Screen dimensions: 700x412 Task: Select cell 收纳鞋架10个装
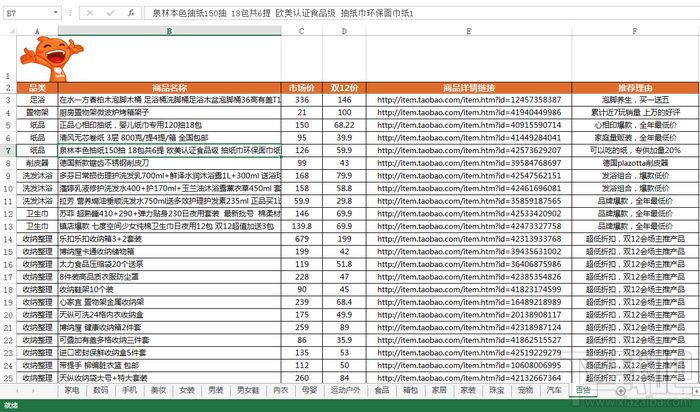pyautogui.click(x=170, y=289)
